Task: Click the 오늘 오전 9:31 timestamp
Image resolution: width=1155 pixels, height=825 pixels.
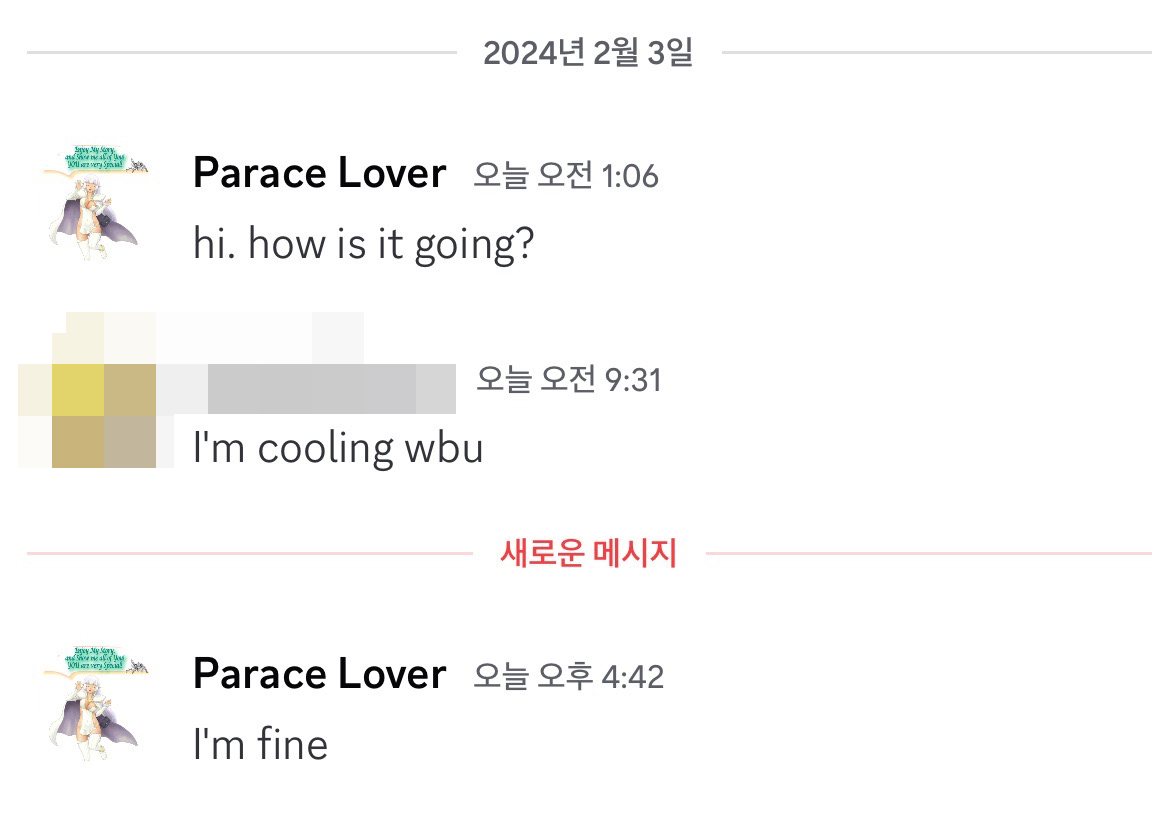Action: pos(568,380)
